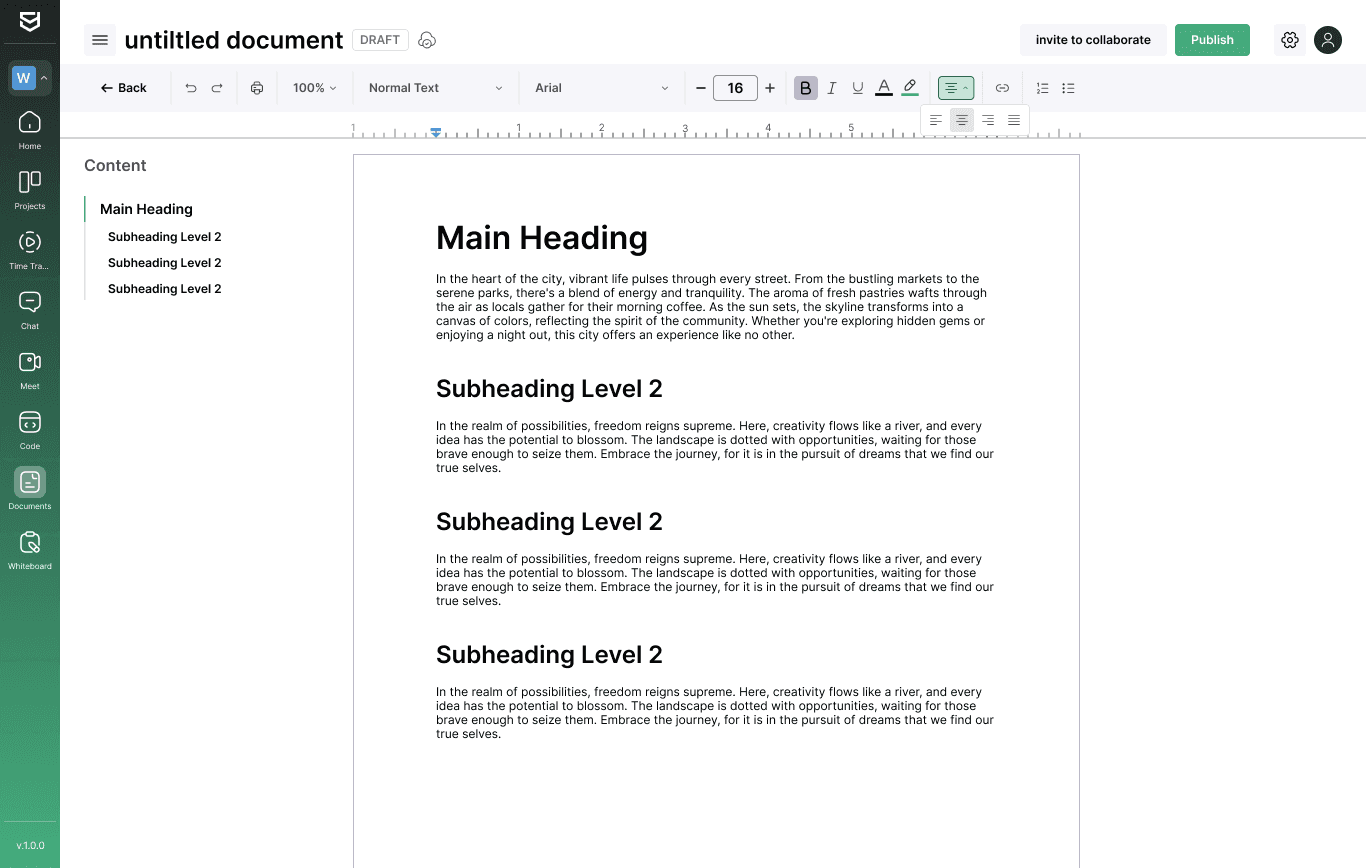Click the numbered list icon

pos(1042,88)
